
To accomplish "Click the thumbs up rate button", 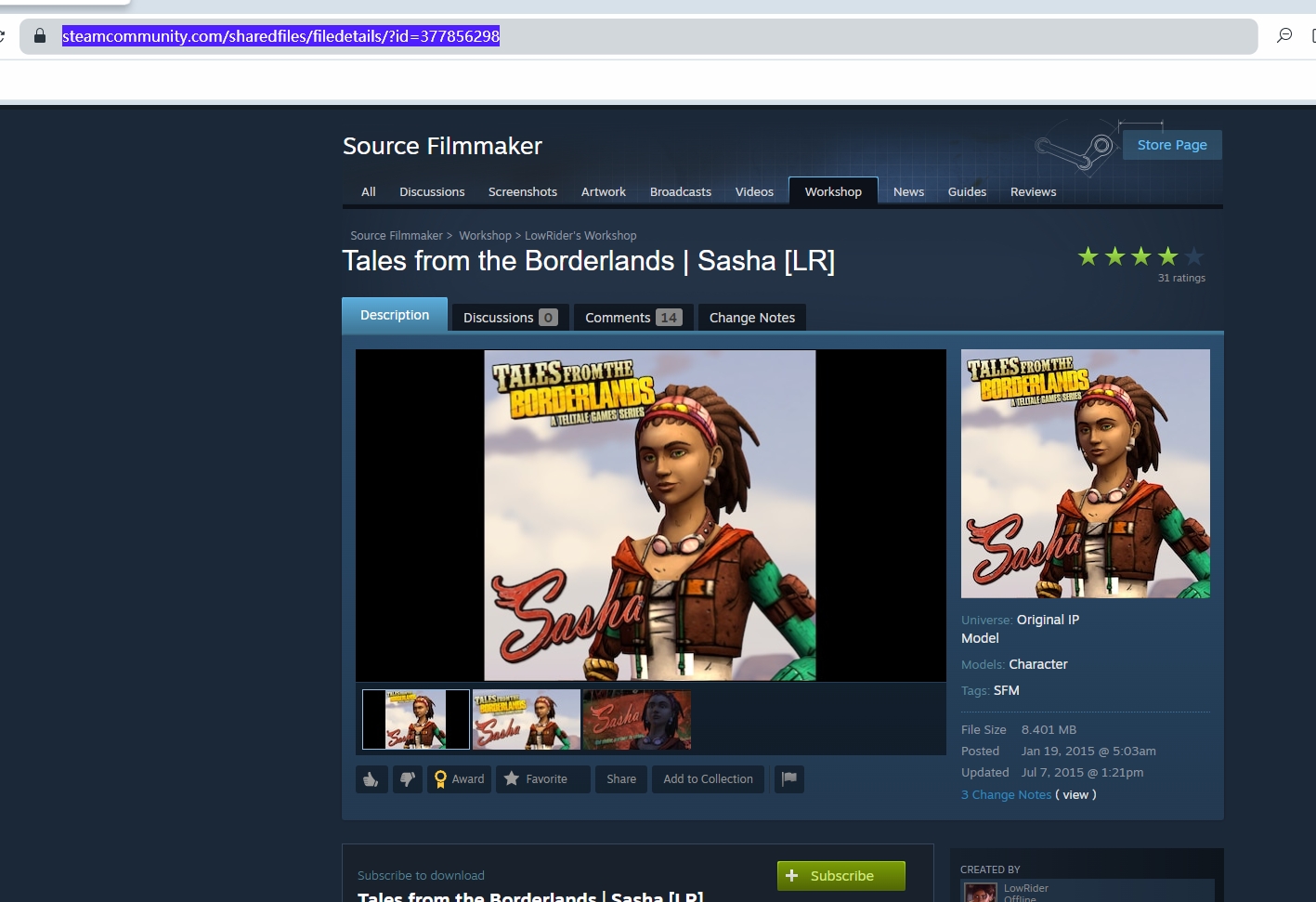I will pyautogui.click(x=371, y=779).
